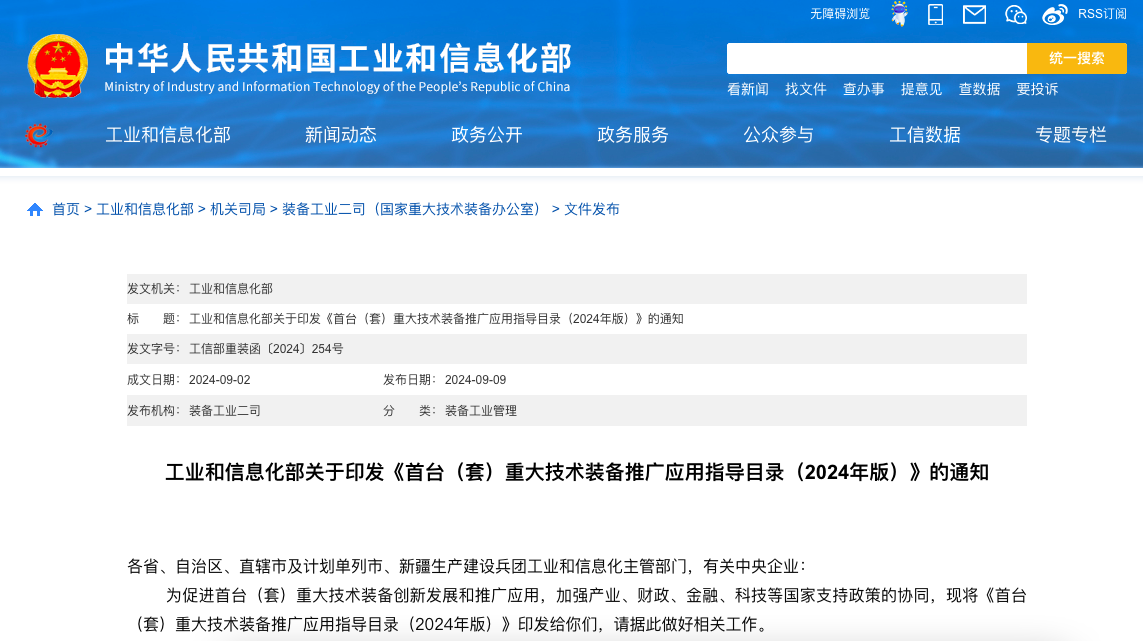Open the RSS订阅 subscription link
The width and height of the screenshot is (1143, 641).
(x=1101, y=14)
